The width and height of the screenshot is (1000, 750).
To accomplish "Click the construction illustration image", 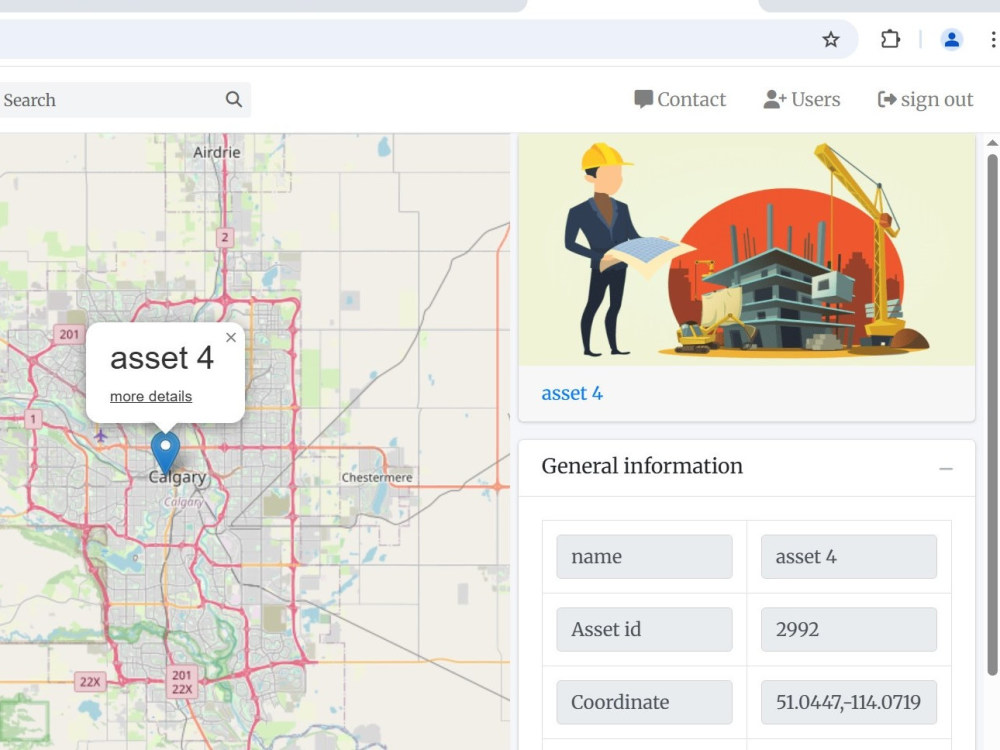I will [x=747, y=249].
